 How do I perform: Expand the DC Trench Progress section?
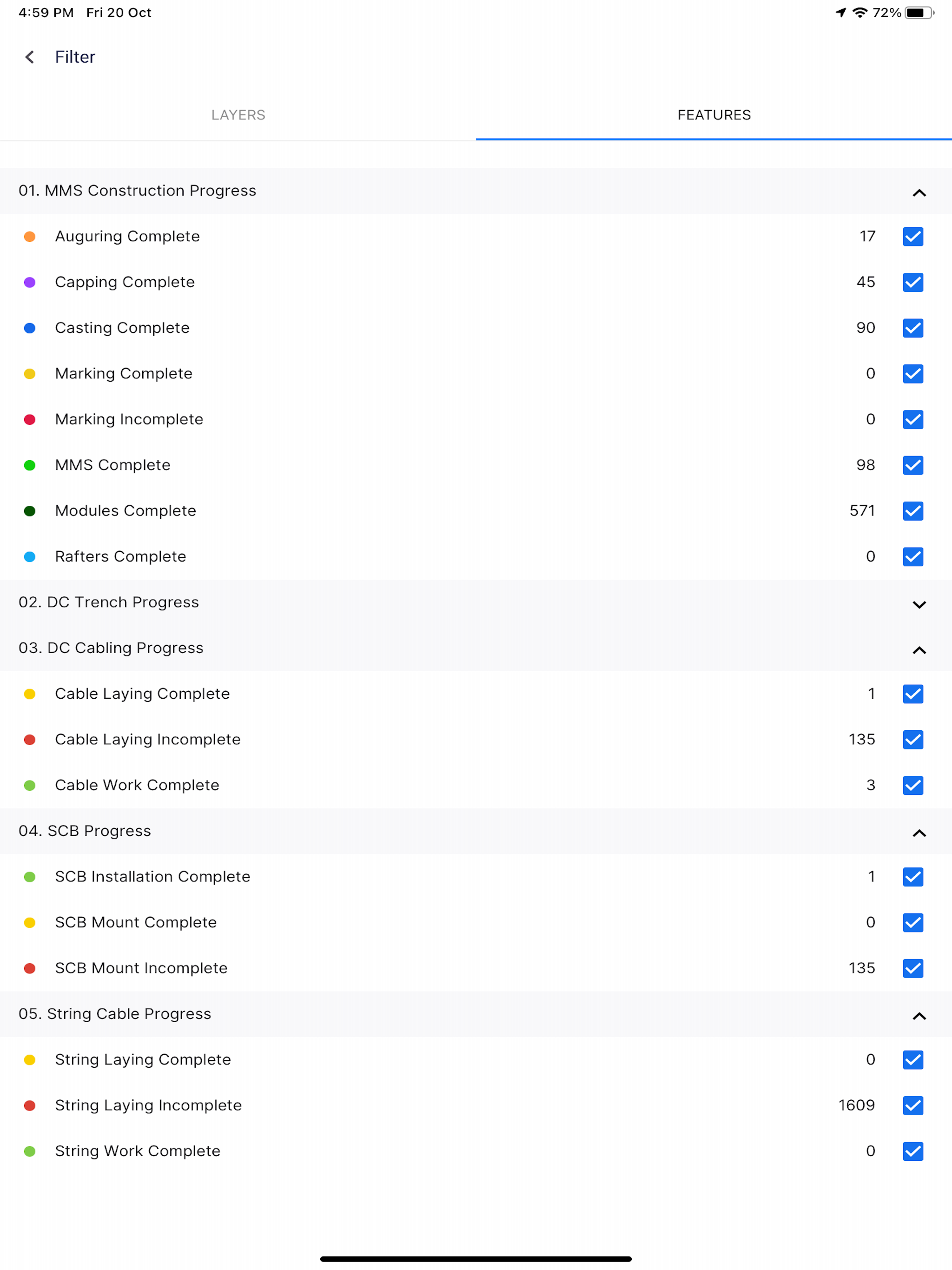[919, 605]
